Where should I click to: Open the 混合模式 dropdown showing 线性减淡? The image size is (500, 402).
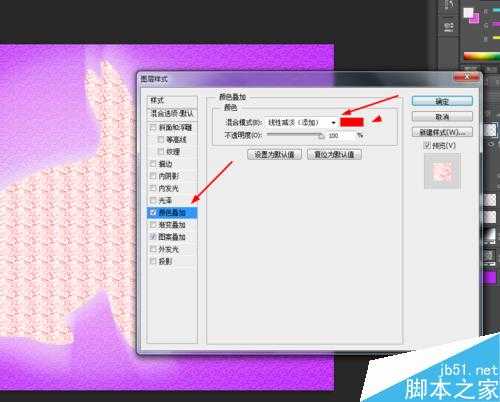pos(302,123)
